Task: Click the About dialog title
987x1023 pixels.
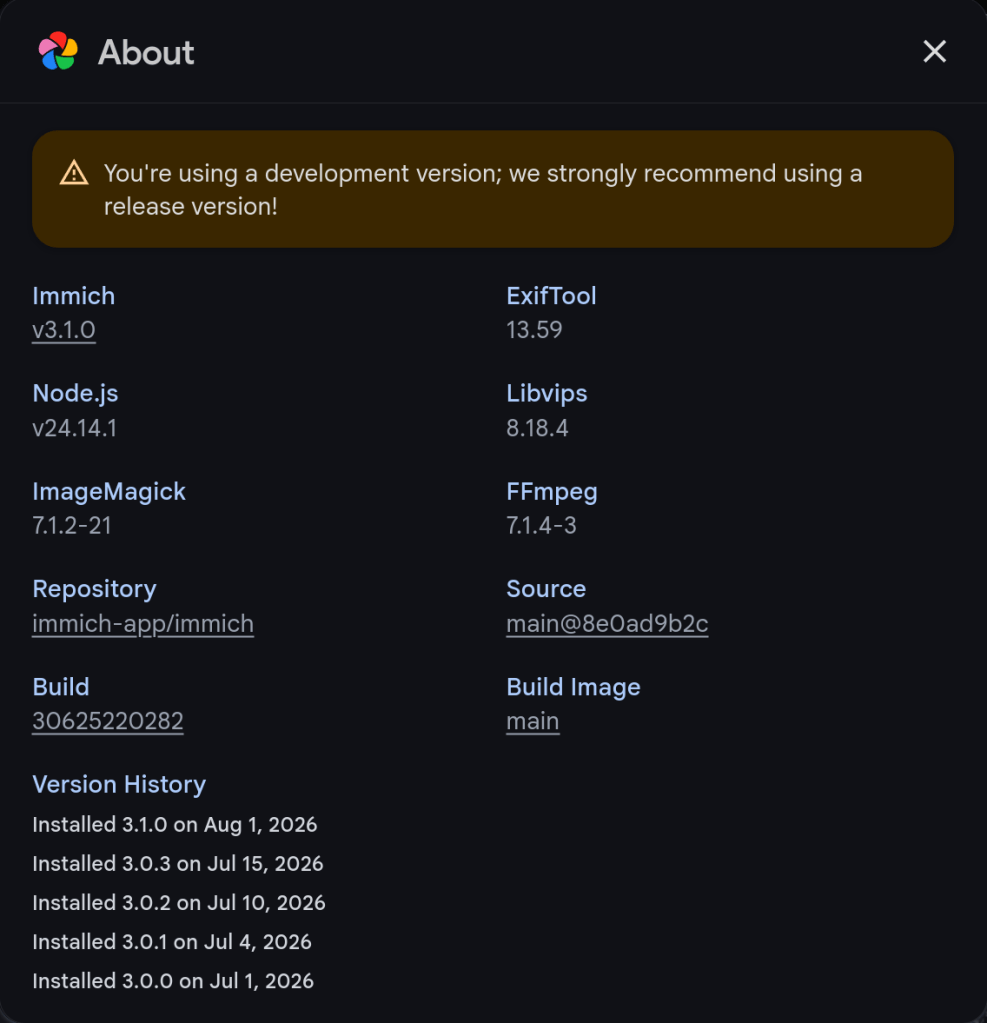Action: 146,52
